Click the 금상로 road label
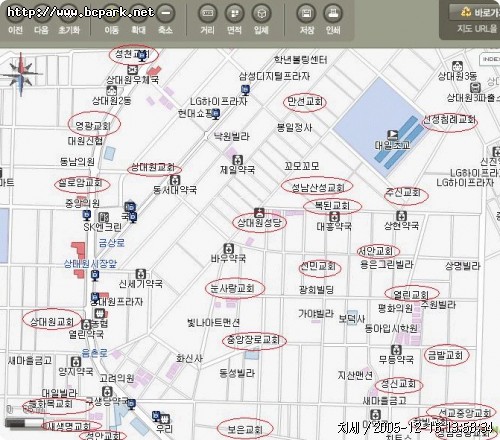Viewport: 500px width, 440px height. [112, 242]
